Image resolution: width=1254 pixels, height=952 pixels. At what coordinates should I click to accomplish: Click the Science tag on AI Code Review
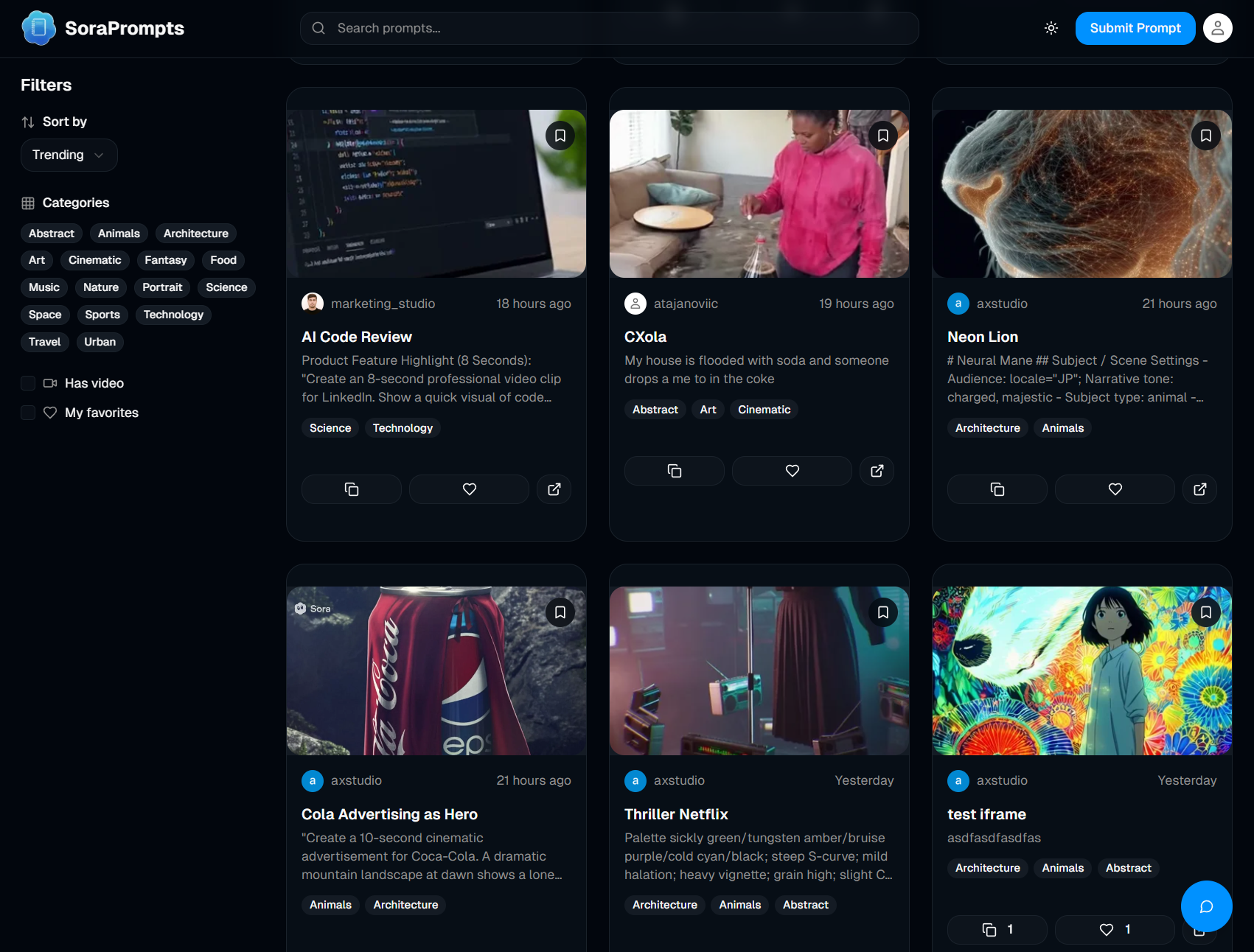click(330, 428)
